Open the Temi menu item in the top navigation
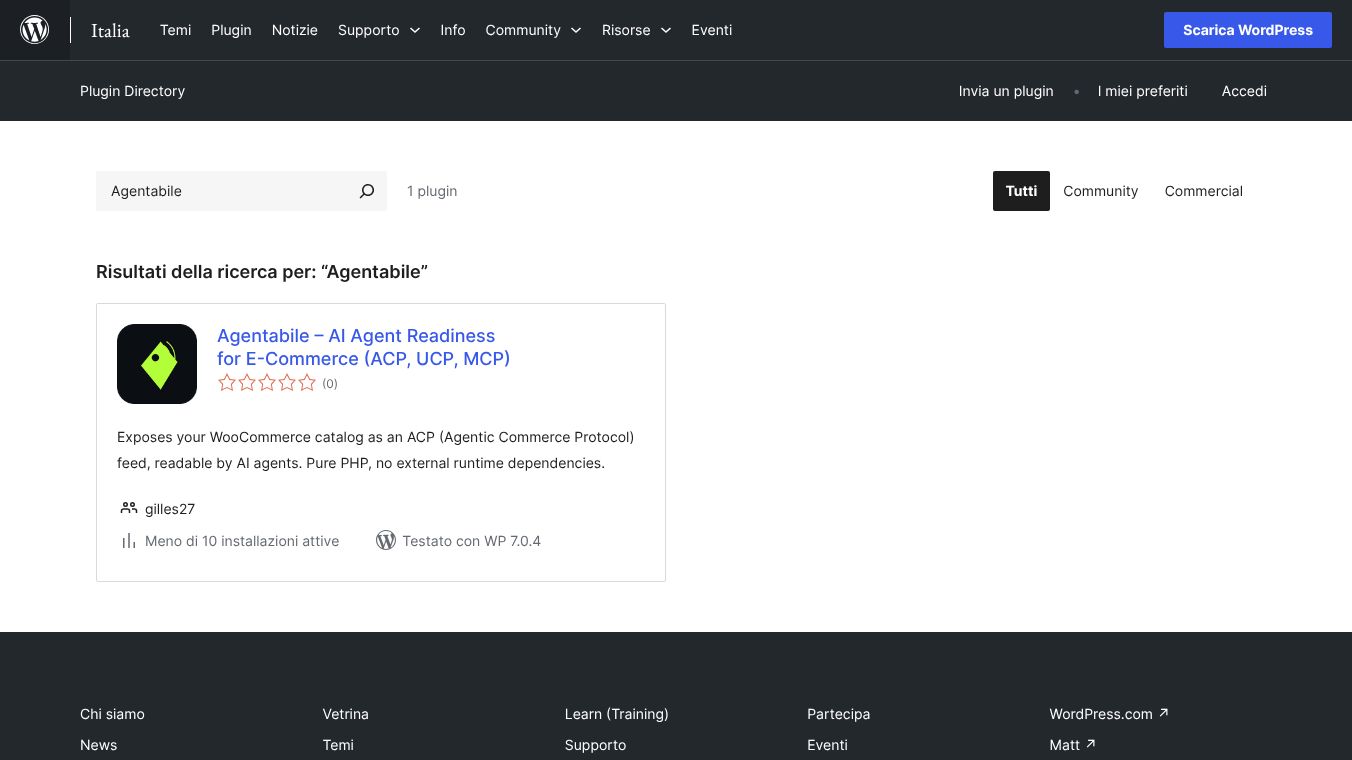 click(175, 30)
